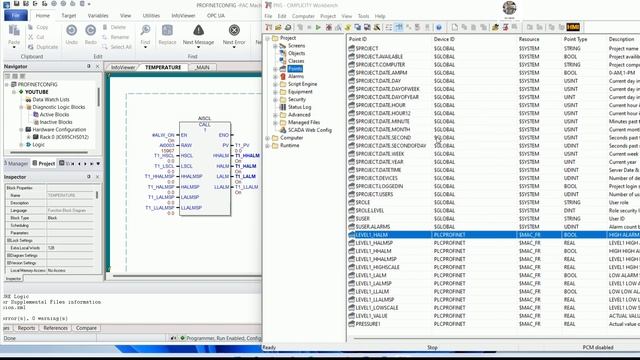Screen dimensions: 640x360
Task: Open the blue File ribbon button
Action: click(x=16, y=16)
